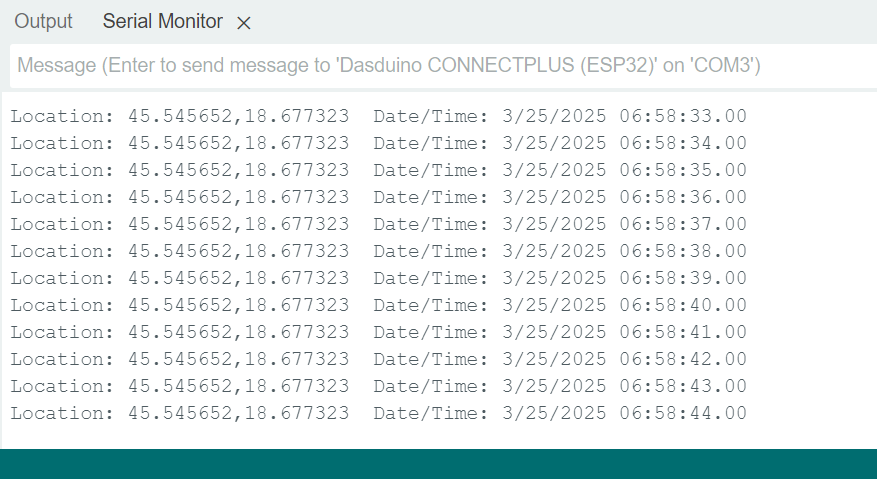Screen dimensions: 877x479
Task: Click the 06:58:34.00 timestamp
Action: pos(682,143)
